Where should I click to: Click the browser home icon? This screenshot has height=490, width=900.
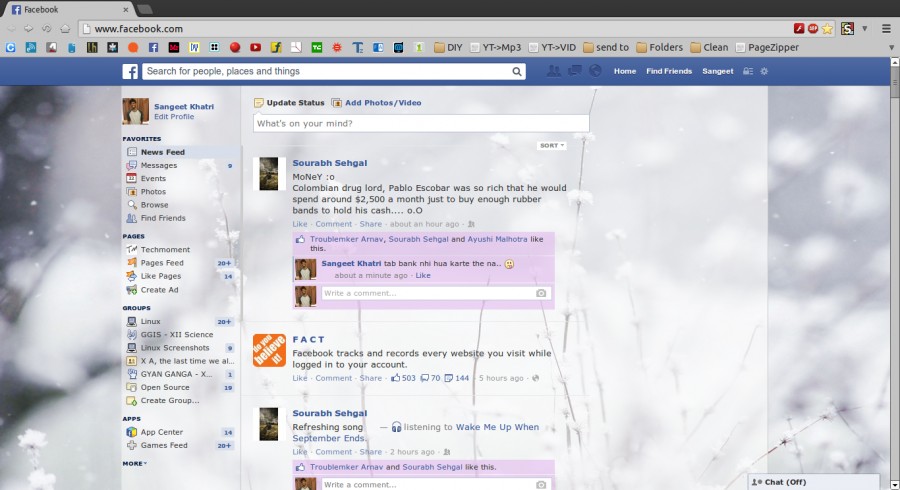tap(65, 28)
